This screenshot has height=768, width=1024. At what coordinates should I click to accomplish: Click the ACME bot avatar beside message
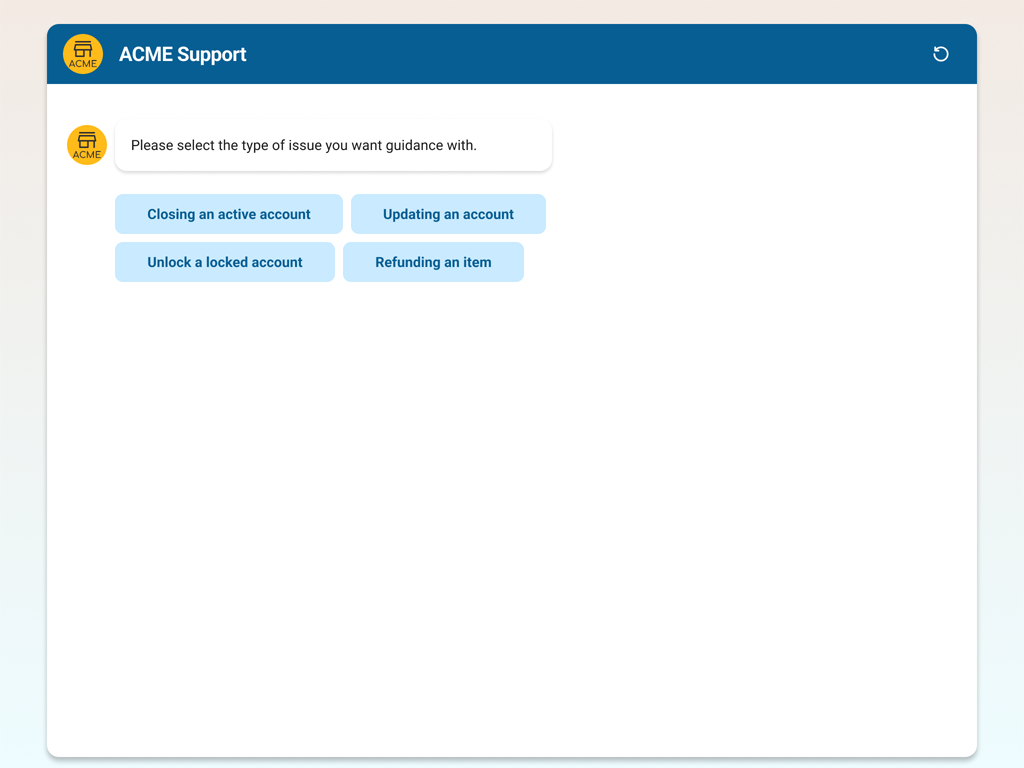(87, 145)
